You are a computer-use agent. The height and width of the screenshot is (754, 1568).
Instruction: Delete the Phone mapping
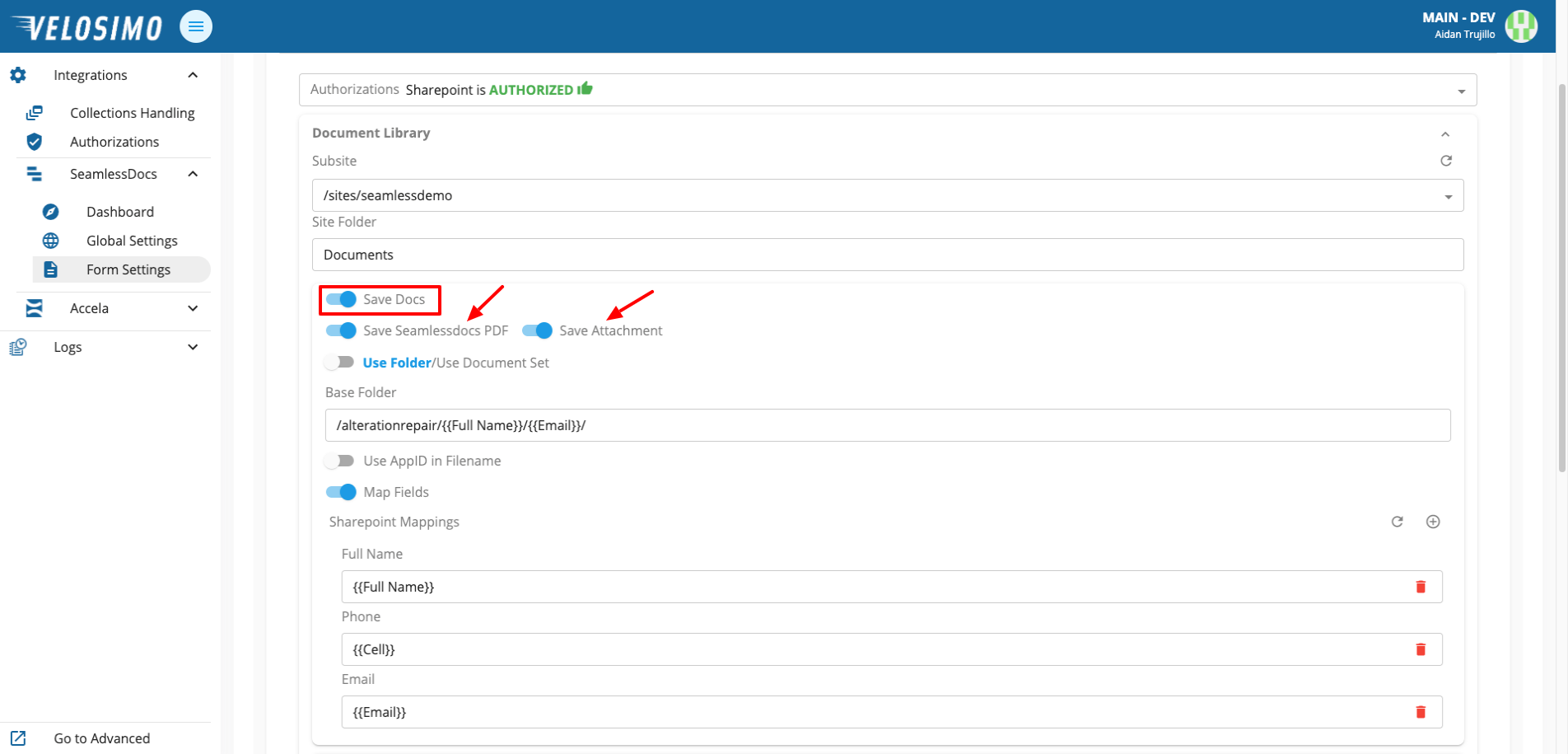pos(1421,649)
